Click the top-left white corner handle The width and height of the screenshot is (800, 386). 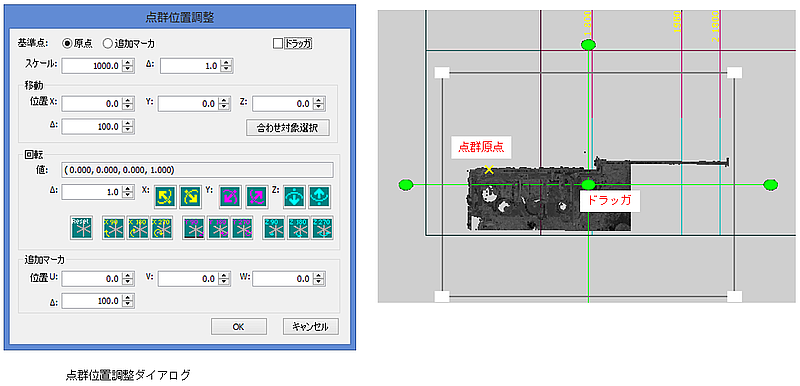pyautogui.click(x=442, y=72)
